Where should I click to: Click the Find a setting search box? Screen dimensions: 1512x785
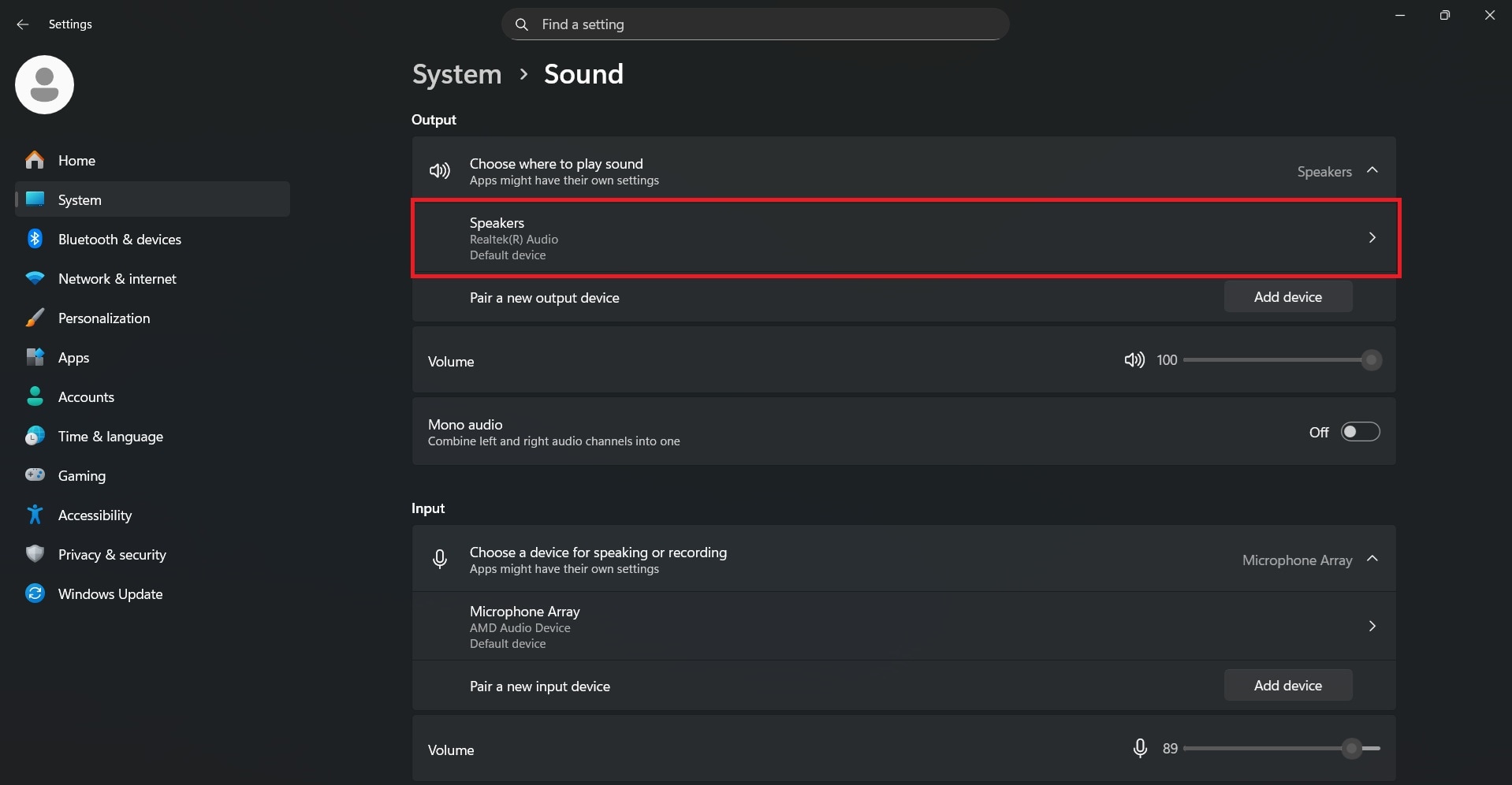[754, 24]
